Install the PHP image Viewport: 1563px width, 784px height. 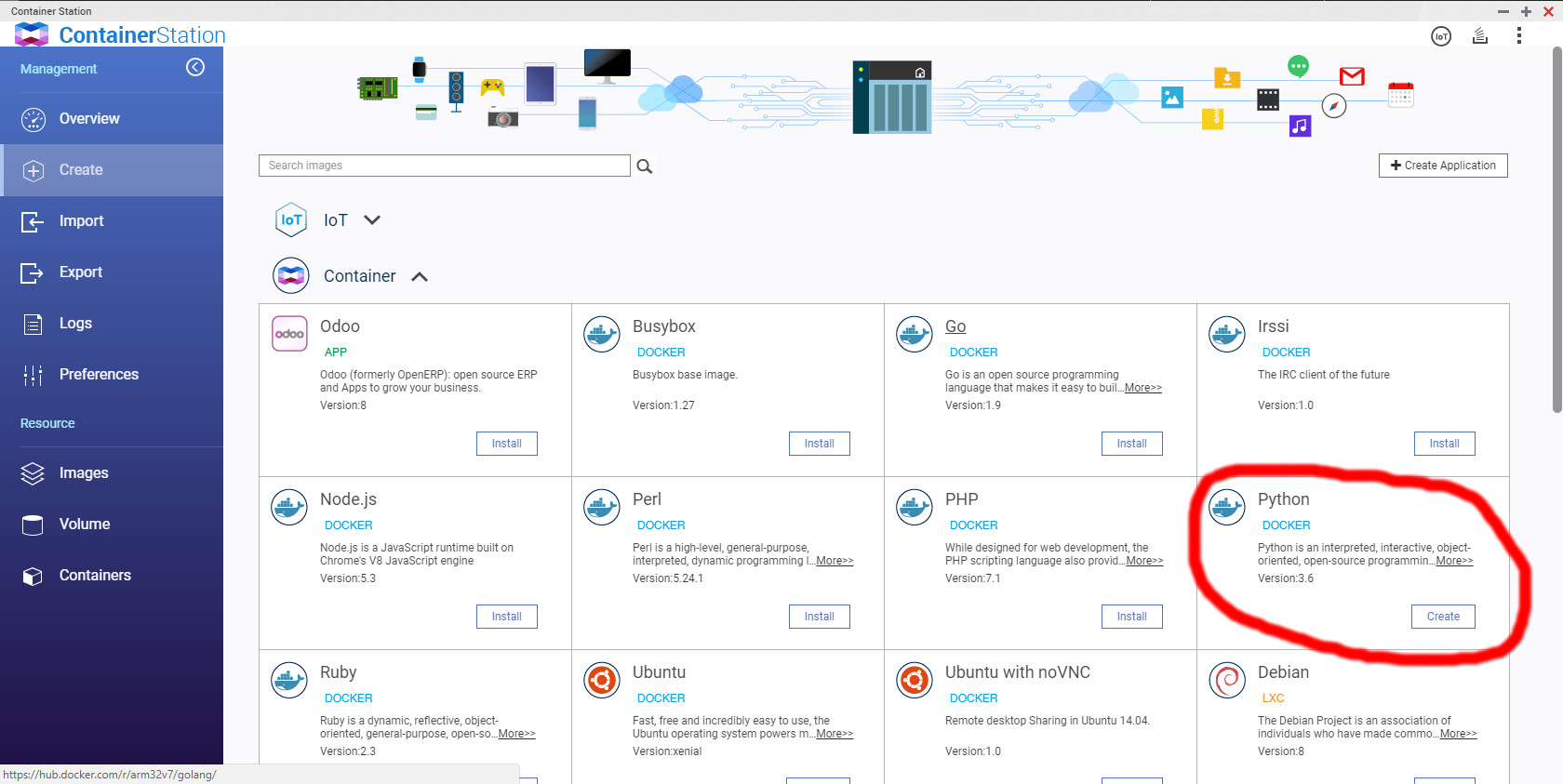click(x=1132, y=617)
